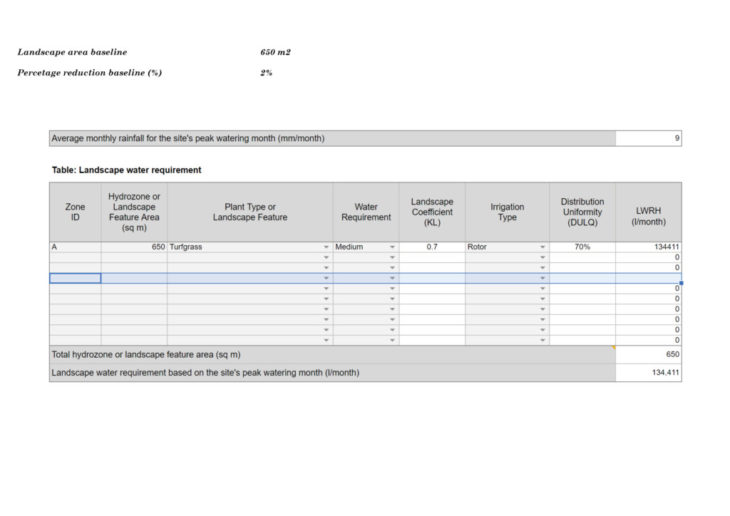Viewport: 730px width, 516px height.
Task: Expand the Medium water requirement dropdown
Action: [392, 247]
